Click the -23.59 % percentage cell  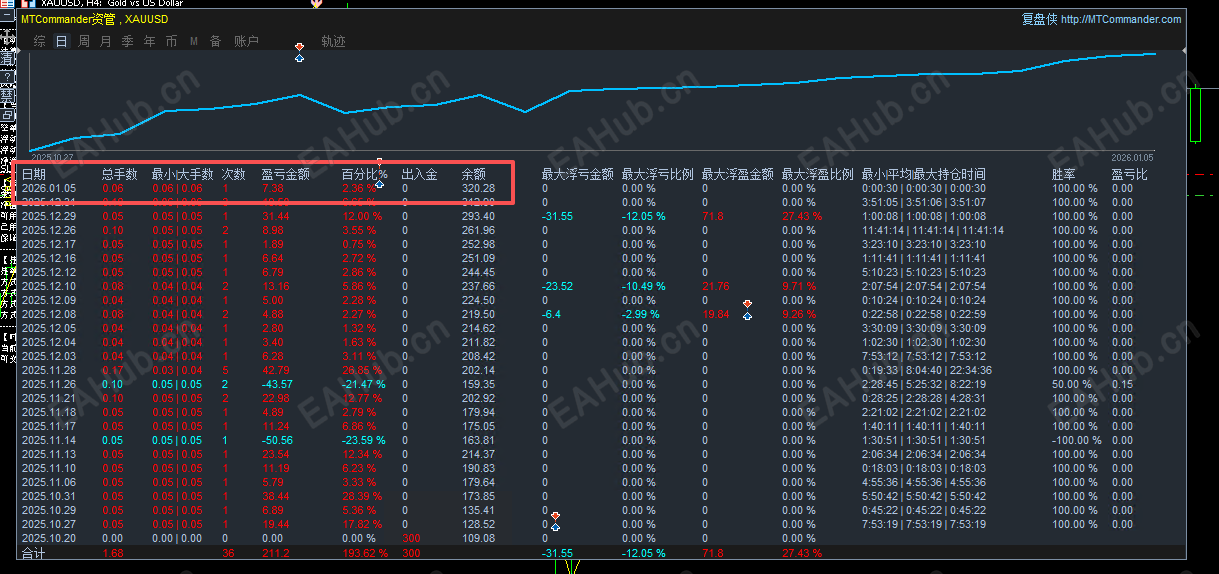363,440
